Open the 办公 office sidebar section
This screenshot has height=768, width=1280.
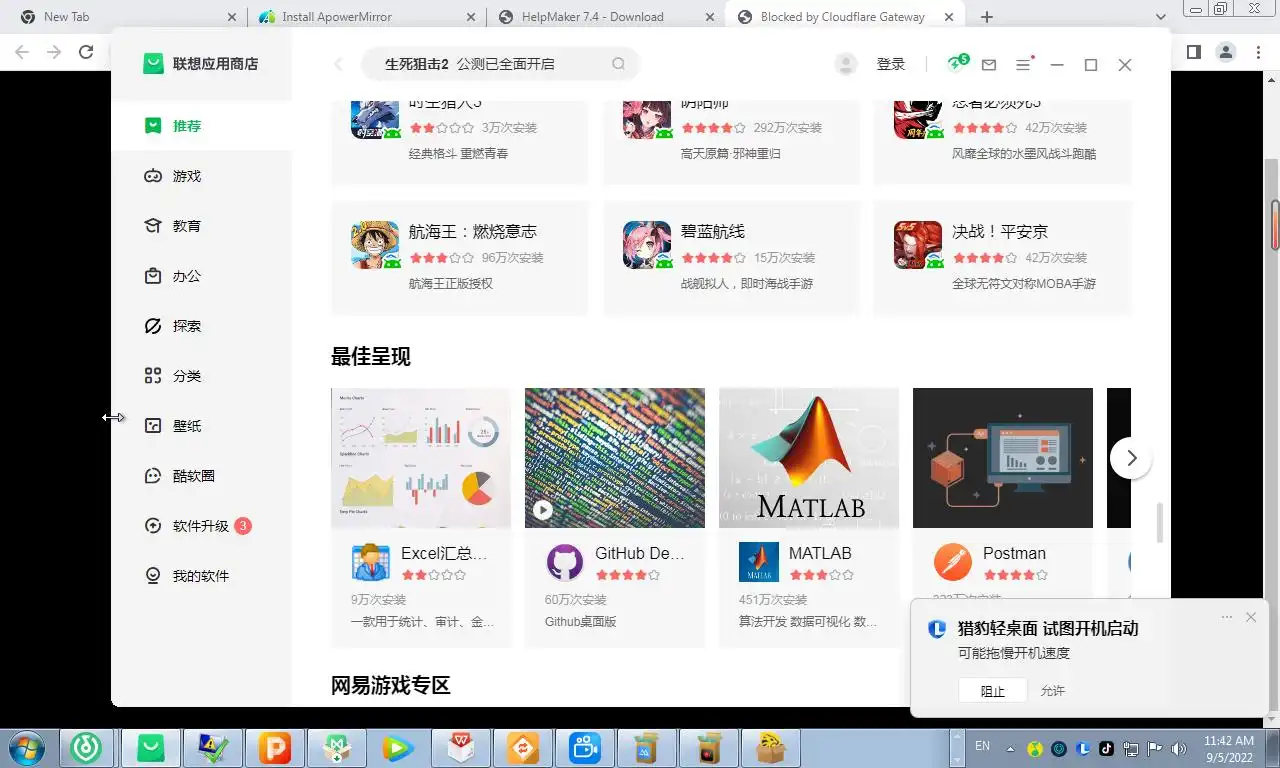(x=187, y=276)
